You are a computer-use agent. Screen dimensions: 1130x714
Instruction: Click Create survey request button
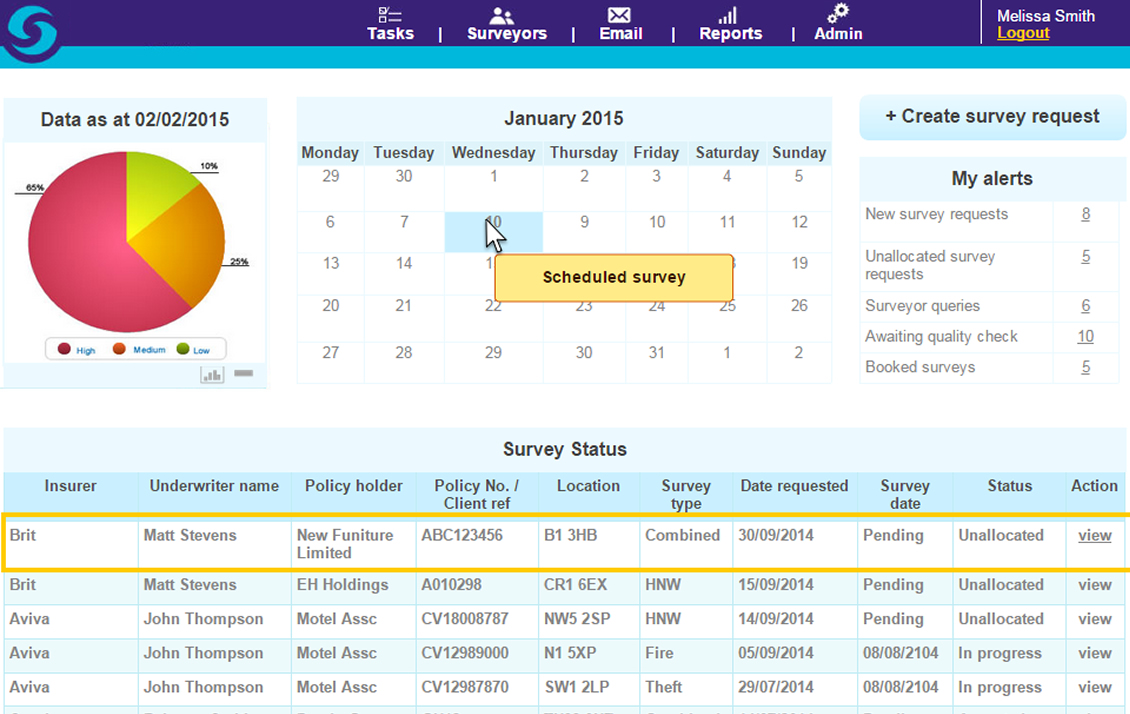point(991,117)
